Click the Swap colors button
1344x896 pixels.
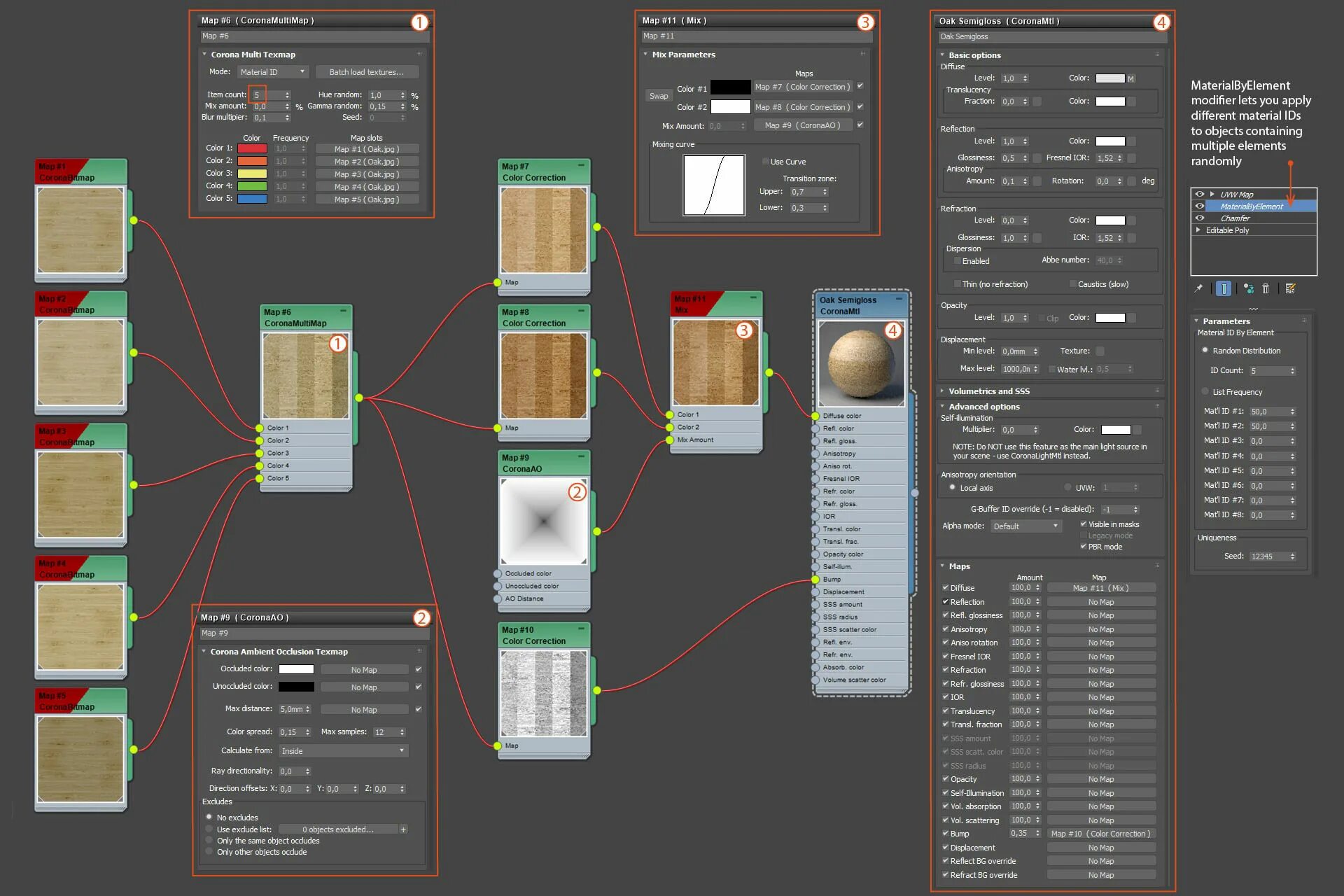pos(659,96)
